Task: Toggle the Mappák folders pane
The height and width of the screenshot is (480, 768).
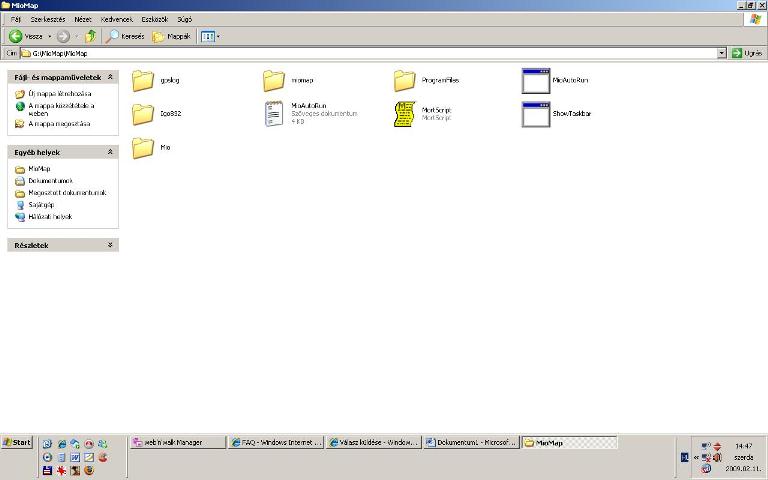Action: [171, 36]
